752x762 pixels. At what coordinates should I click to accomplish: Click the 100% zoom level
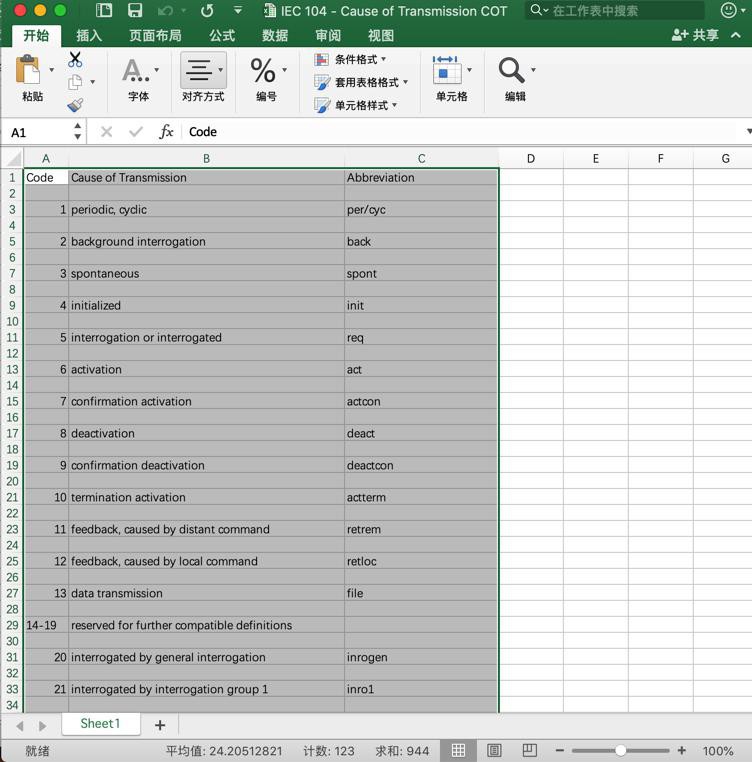(x=717, y=751)
